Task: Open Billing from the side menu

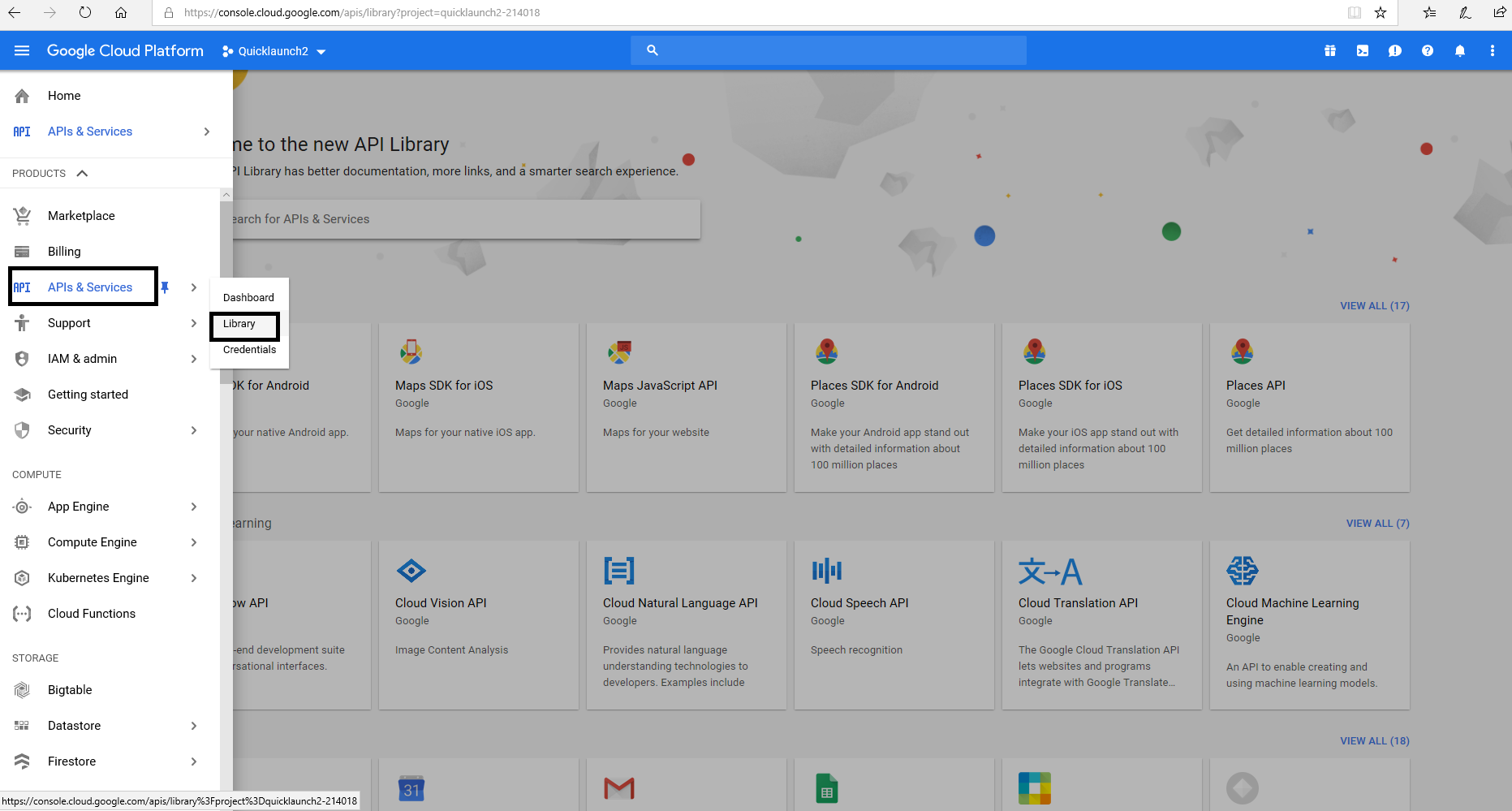Action: [x=64, y=252]
